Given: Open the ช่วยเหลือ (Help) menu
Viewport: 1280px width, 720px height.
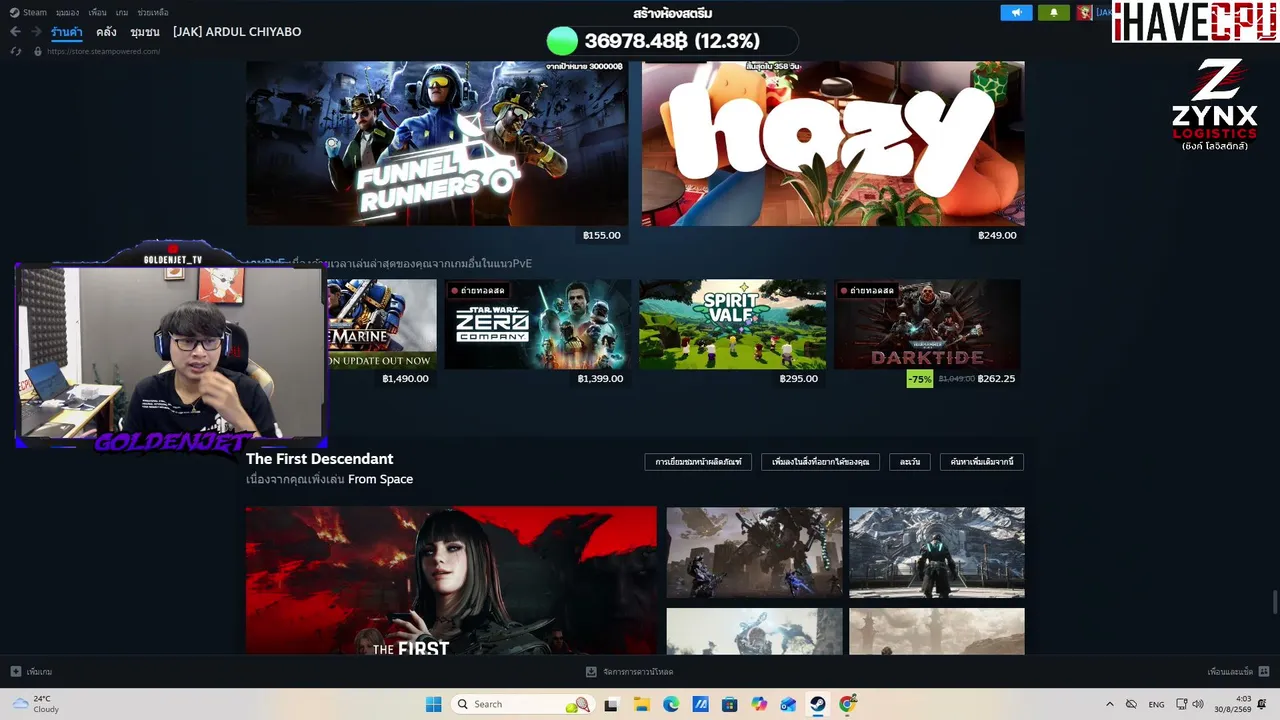Looking at the screenshot, I should [x=152, y=12].
